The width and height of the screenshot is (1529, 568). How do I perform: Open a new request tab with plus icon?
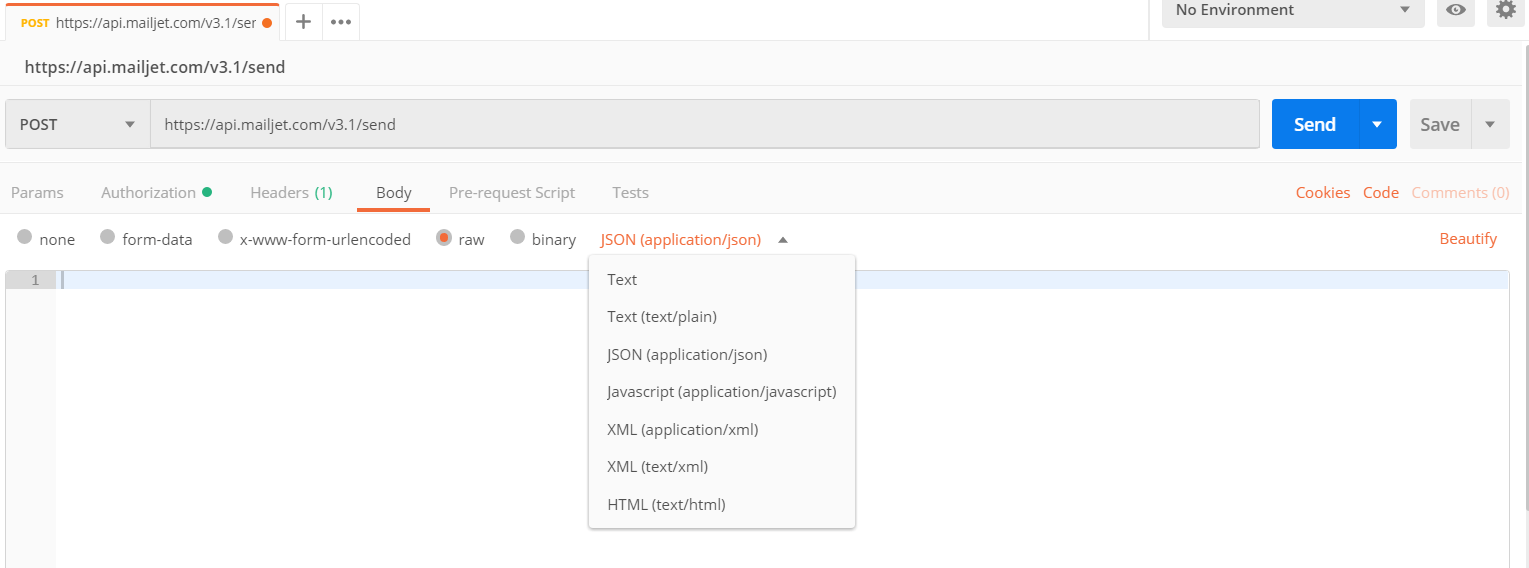pos(304,22)
